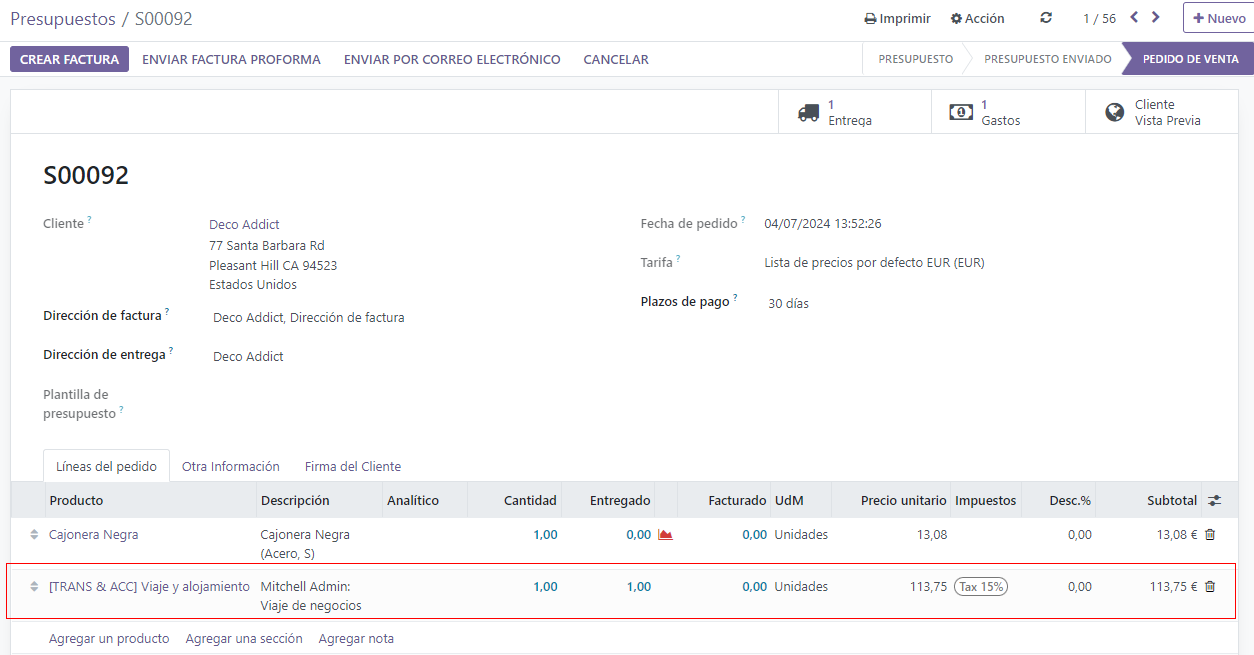Open the Imprimir dropdown menu
The image size is (1254, 655).
coord(897,18)
